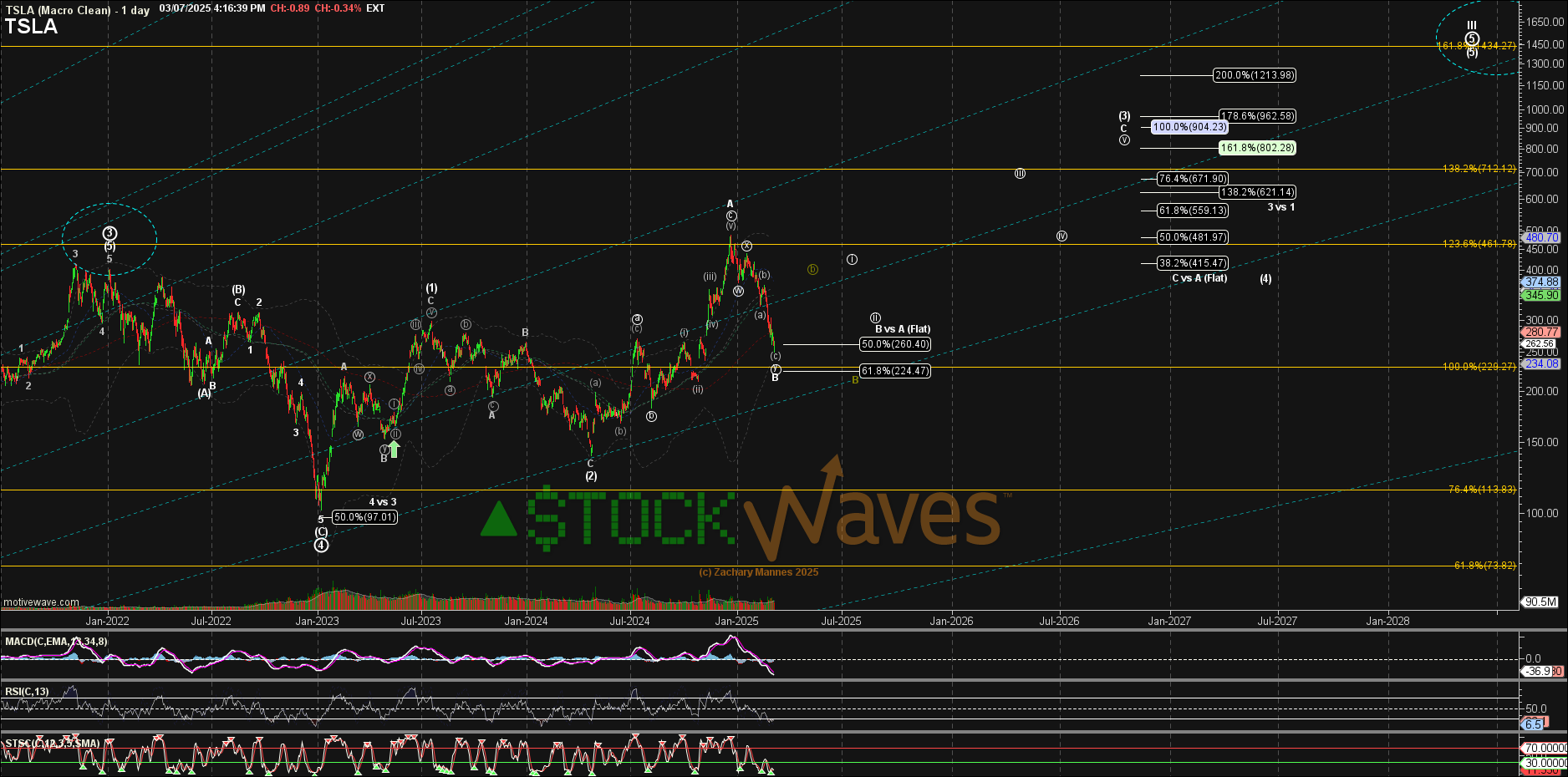Click the STSC stochastic study label
Screen dimensions: 1568x777
(x=52, y=744)
